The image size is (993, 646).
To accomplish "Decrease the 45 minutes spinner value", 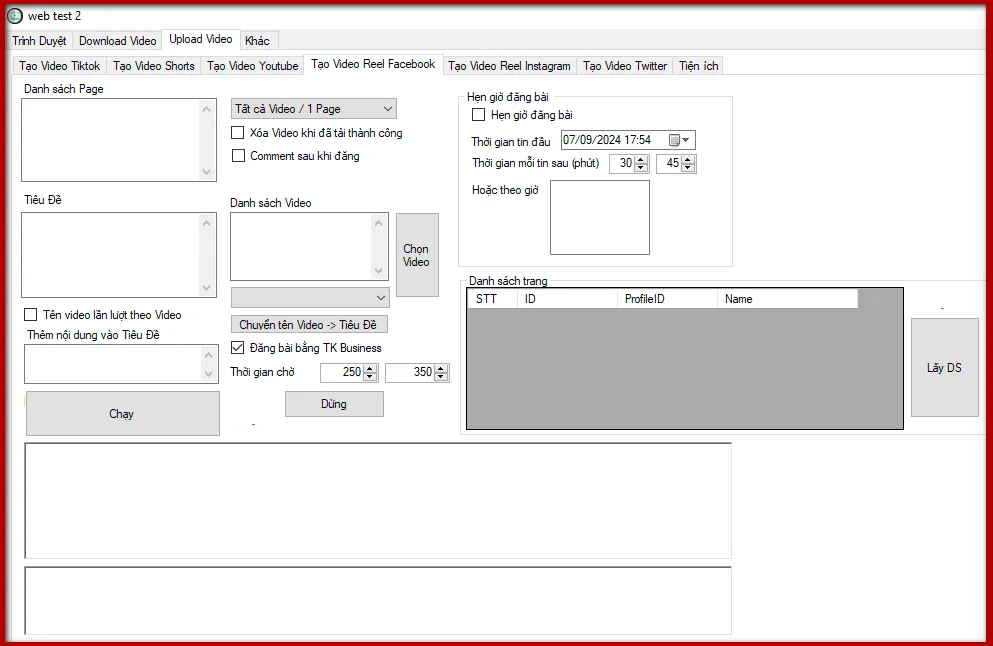I will pyautogui.click(x=688, y=168).
